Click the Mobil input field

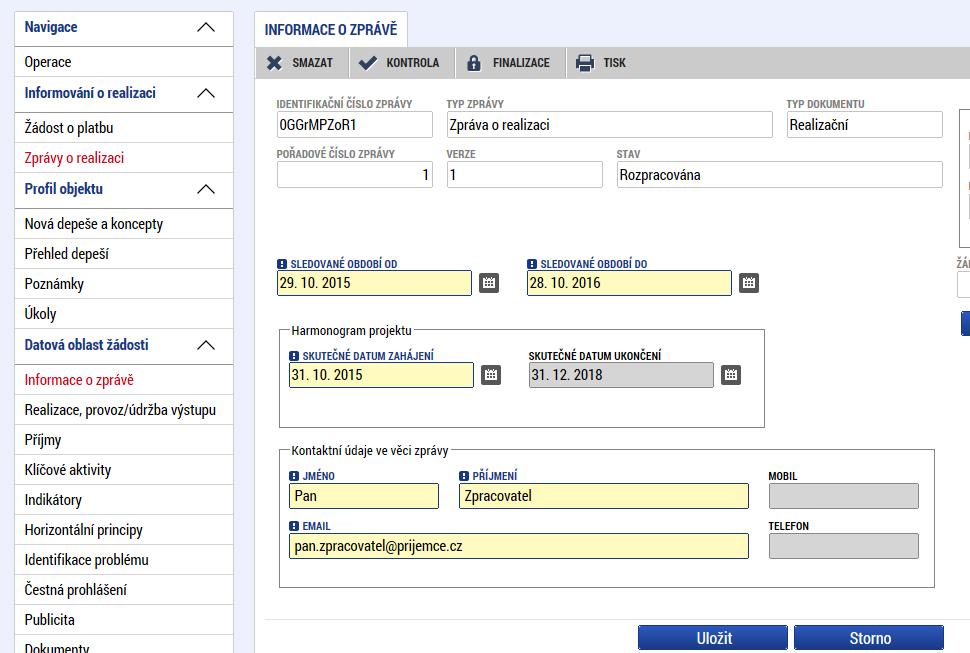click(844, 496)
